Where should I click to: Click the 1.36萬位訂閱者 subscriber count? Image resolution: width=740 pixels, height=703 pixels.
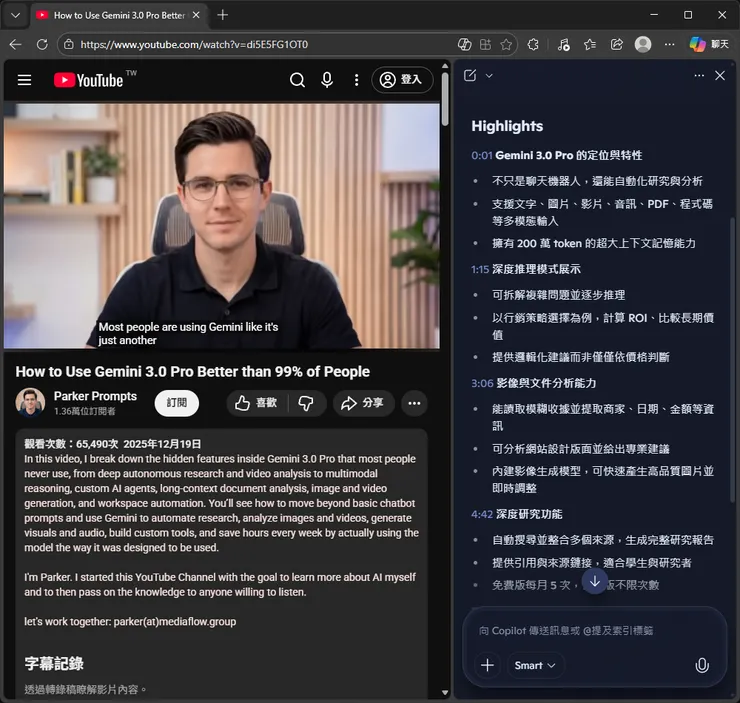(x=84, y=411)
